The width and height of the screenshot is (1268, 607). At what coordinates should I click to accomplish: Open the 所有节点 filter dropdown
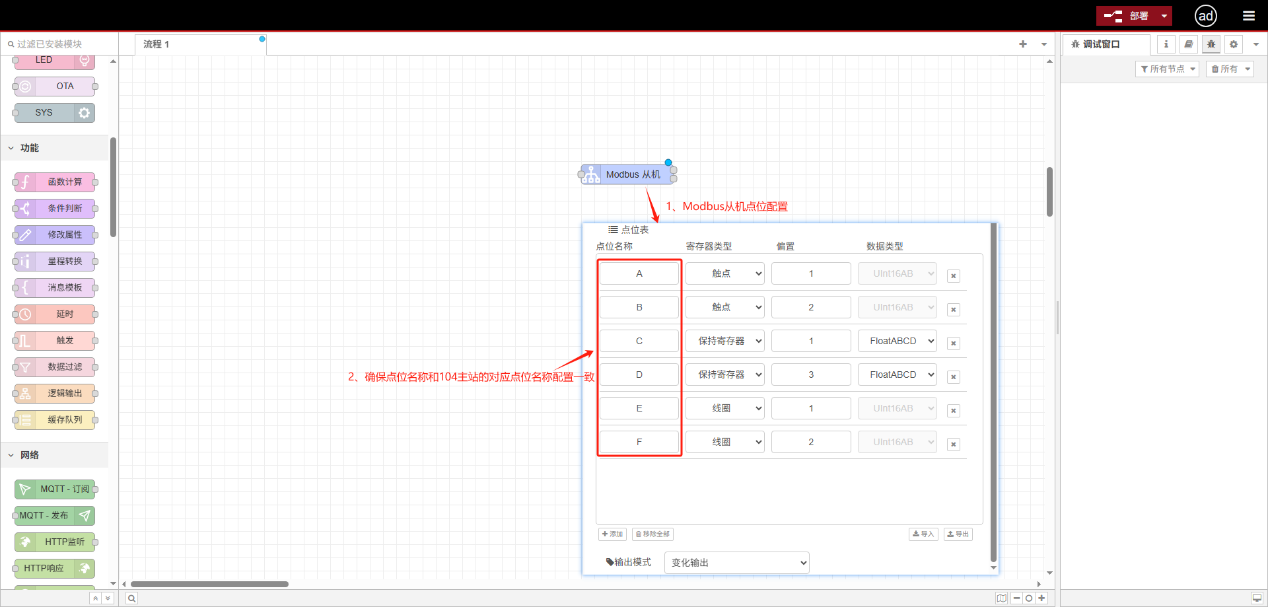[x=1167, y=68]
